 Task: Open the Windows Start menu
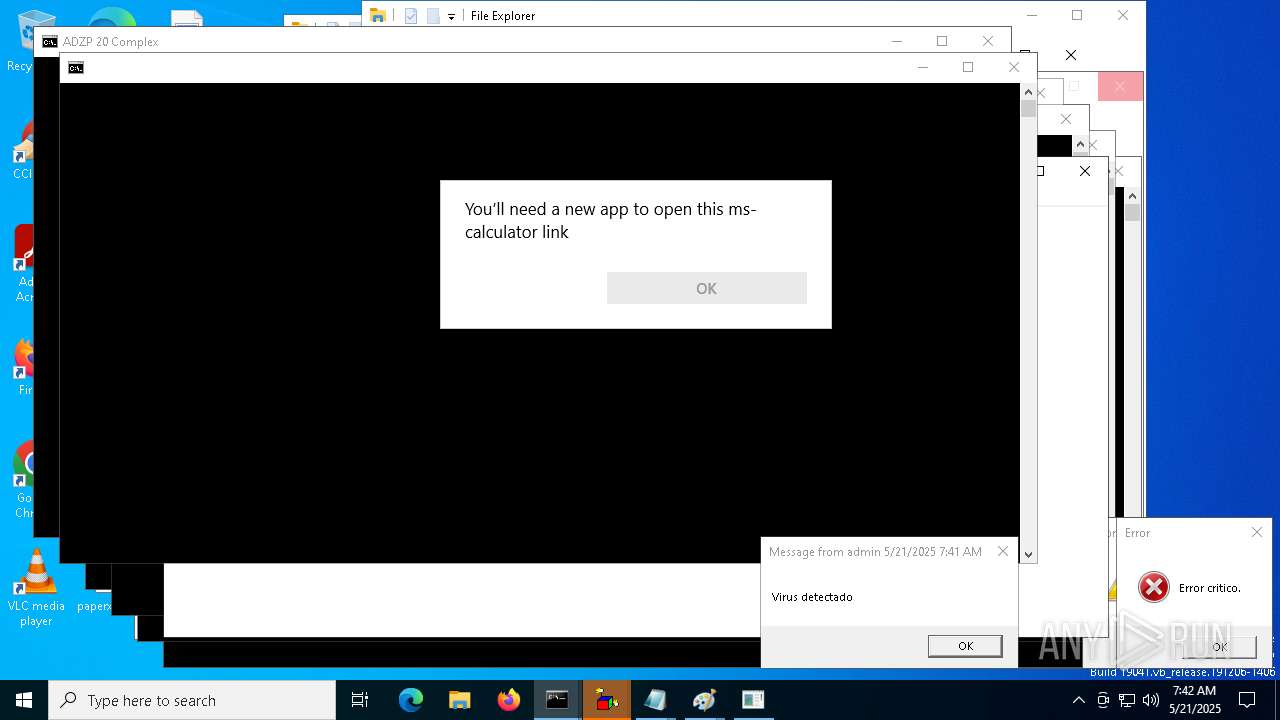[x=24, y=700]
